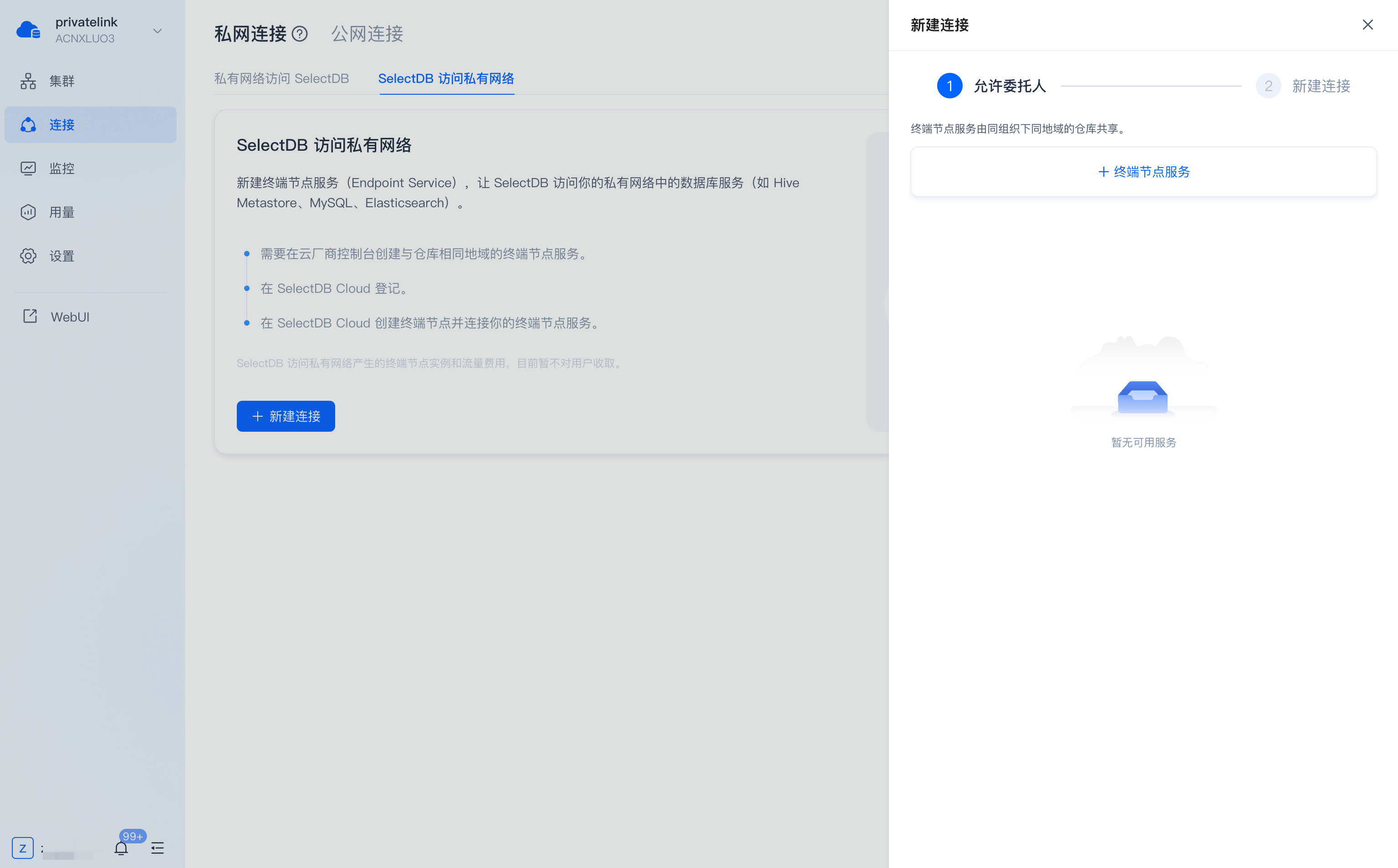Click the 新建连接 drawer title

pyautogui.click(x=939, y=25)
